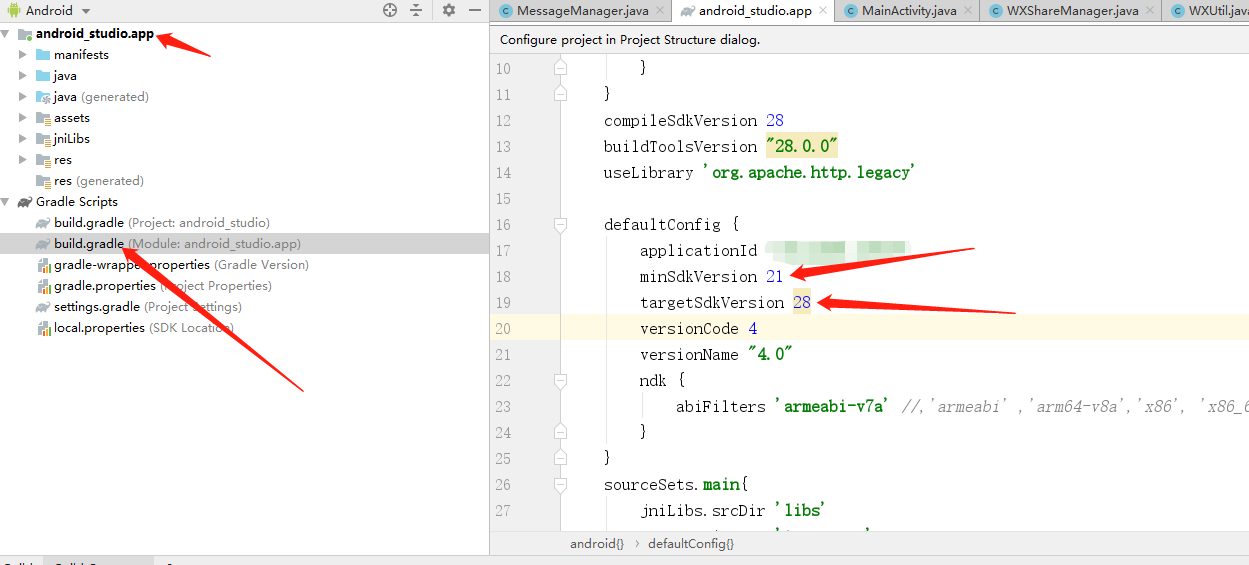The image size is (1249, 565).
Task: Collapse the Gradle Scripts node
Action: pyautogui.click(x=6, y=202)
